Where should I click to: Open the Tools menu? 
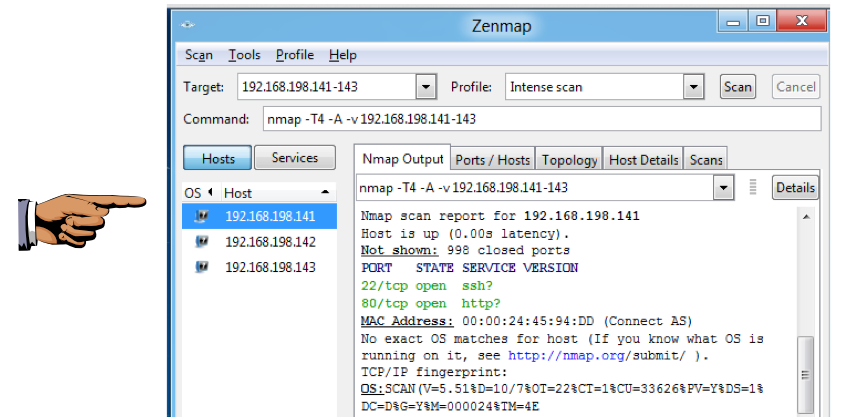pos(244,55)
